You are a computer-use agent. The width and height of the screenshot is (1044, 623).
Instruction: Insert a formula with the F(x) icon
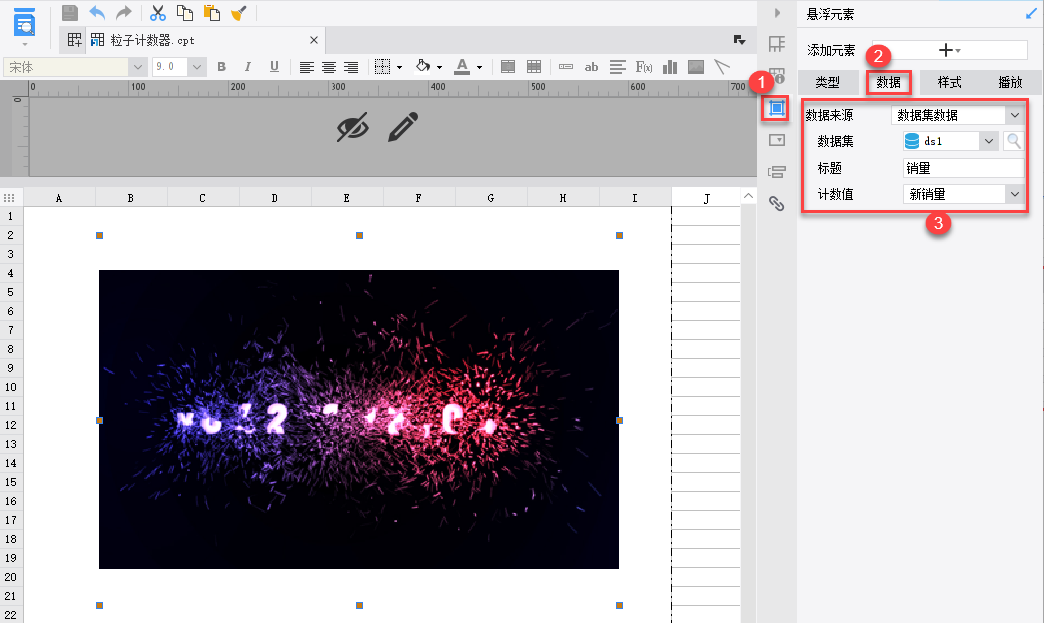pos(644,67)
